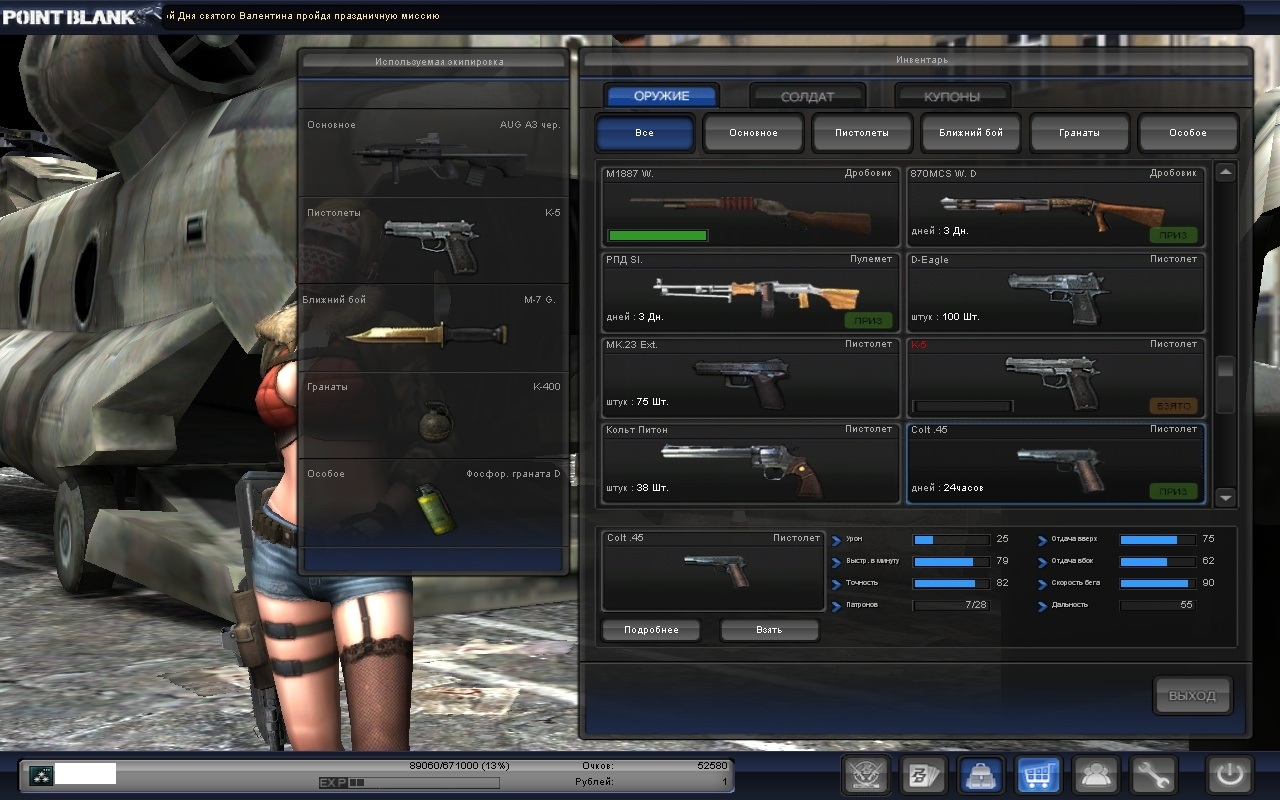Switch to the ОРУЖИЕ tab
1280x800 pixels.
click(x=661, y=96)
